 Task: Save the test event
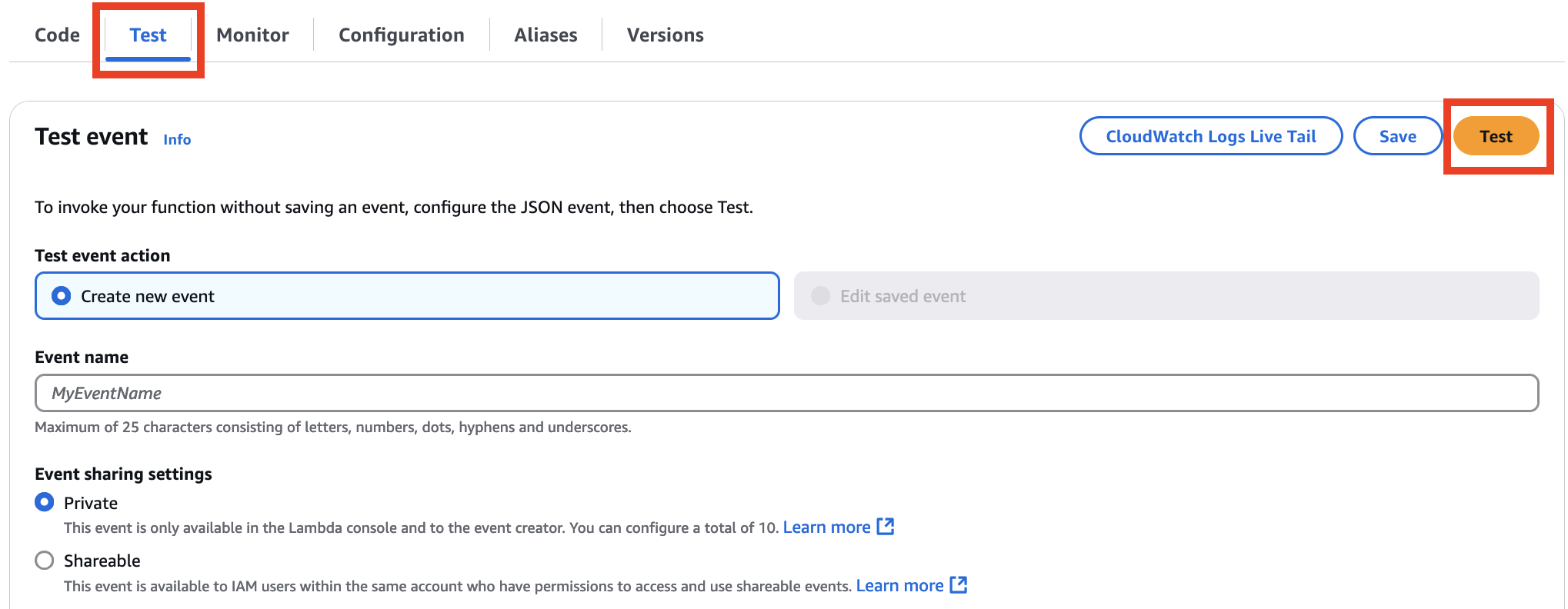pyautogui.click(x=1397, y=135)
